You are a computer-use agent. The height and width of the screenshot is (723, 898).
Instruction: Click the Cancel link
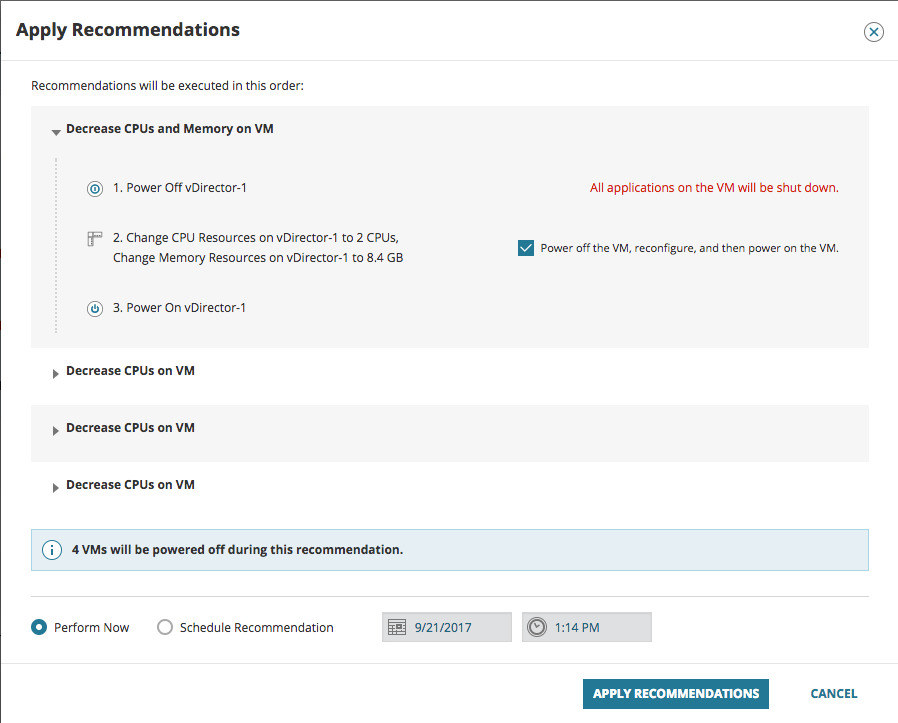[834, 694]
